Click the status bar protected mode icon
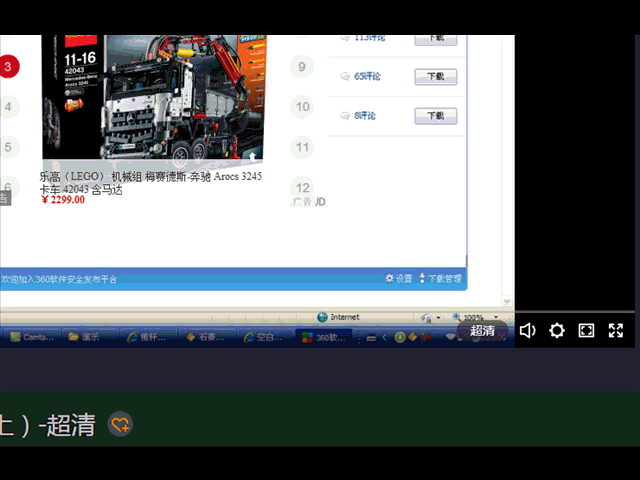Viewport: 640px width, 480px height. pyautogui.click(x=426, y=317)
